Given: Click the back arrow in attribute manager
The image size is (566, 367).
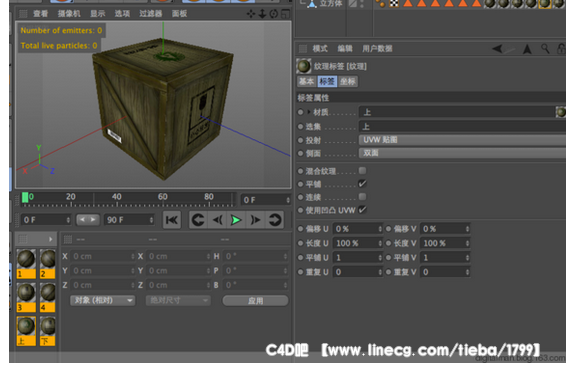Looking at the screenshot, I should click(498, 48).
